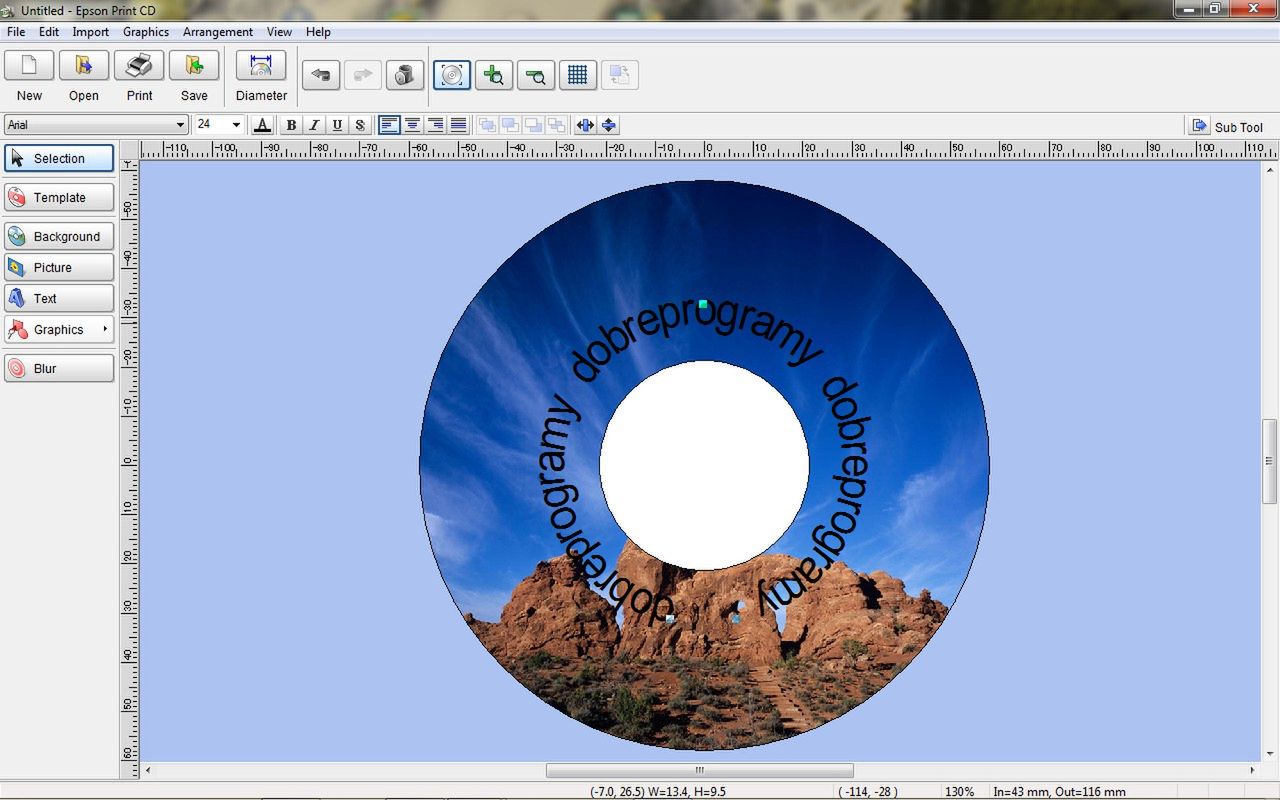This screenshot has width=1280, height=800.
Task: Click the Picture tool button
Action: click(59, 267)
